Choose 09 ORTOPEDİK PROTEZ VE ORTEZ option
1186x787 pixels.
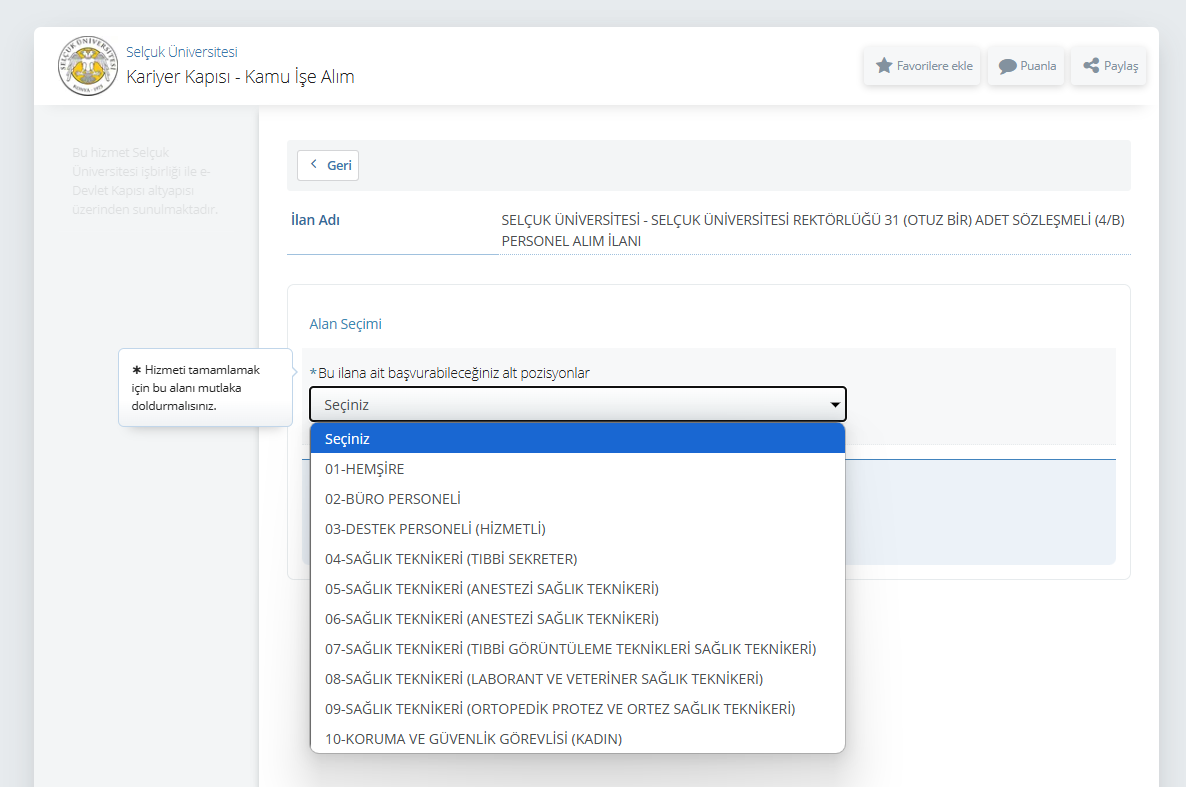pyautogui.click(x=578, y=709)
